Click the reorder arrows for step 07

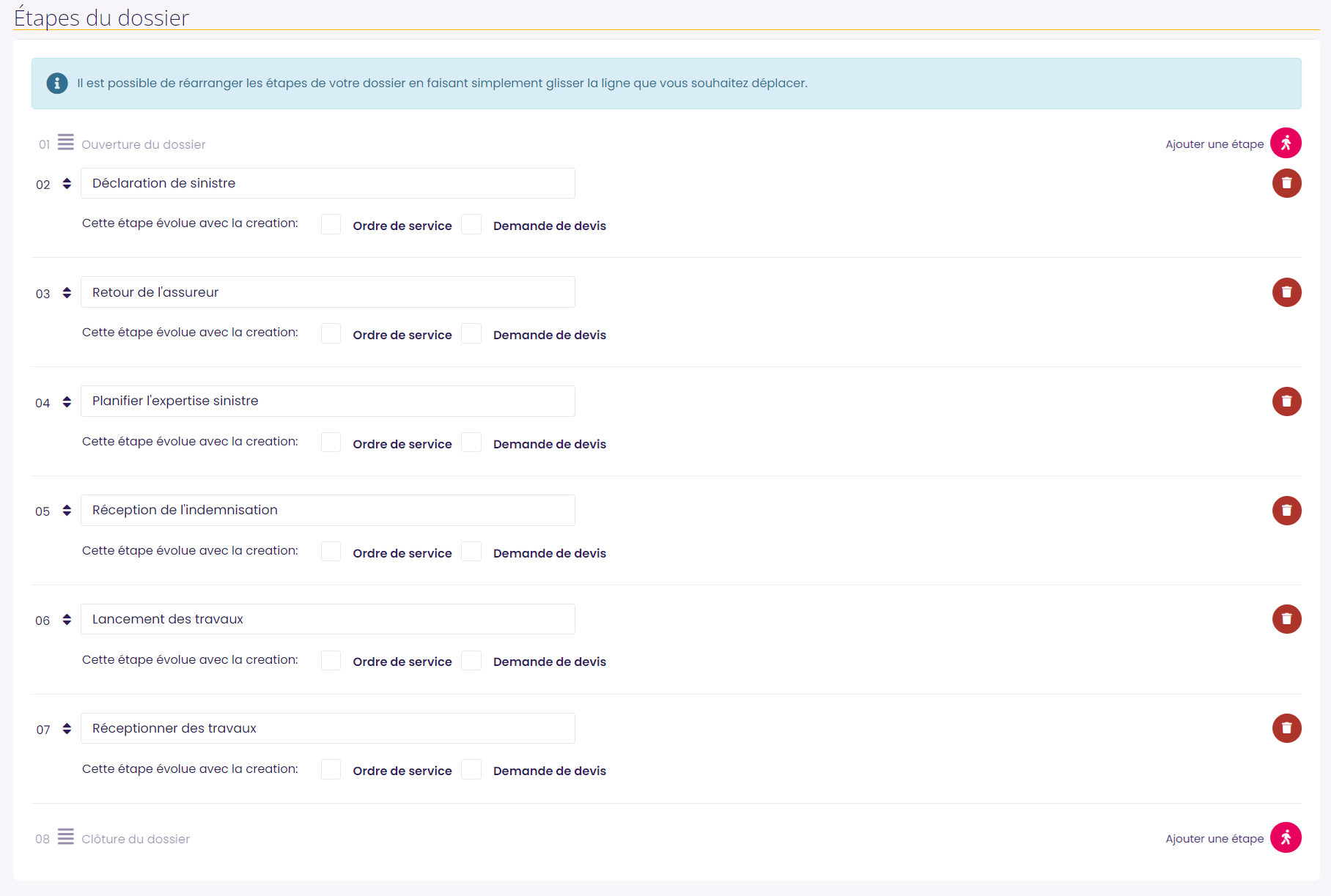(67, 729)
